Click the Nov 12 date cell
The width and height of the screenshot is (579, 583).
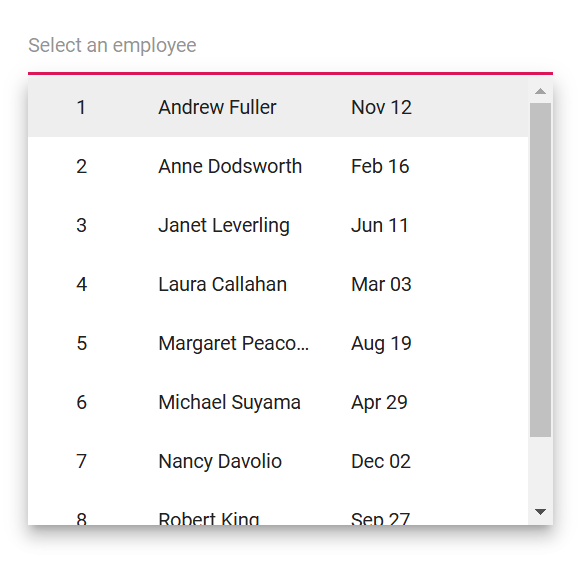pos(381,107)
